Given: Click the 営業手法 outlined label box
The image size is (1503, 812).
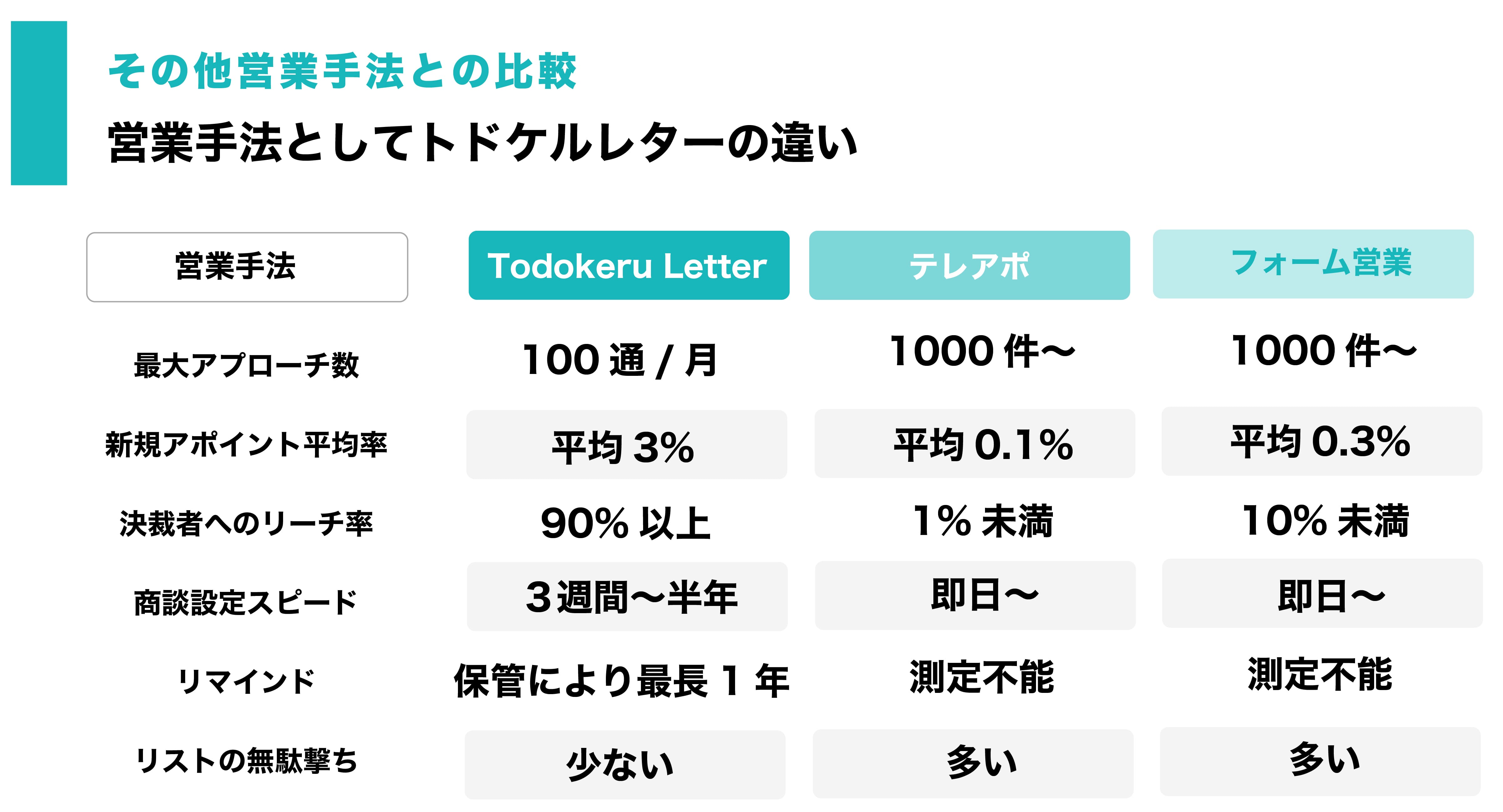Looking at the screenshot, I should (x=247, y=267).
